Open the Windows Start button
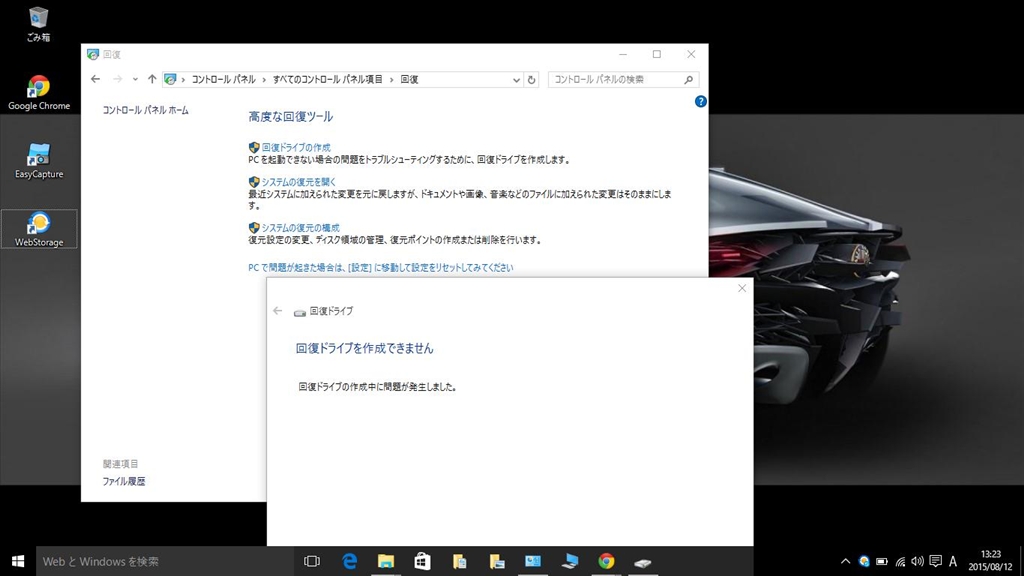This screenshot has width=1024, height=576. [18, 562]
